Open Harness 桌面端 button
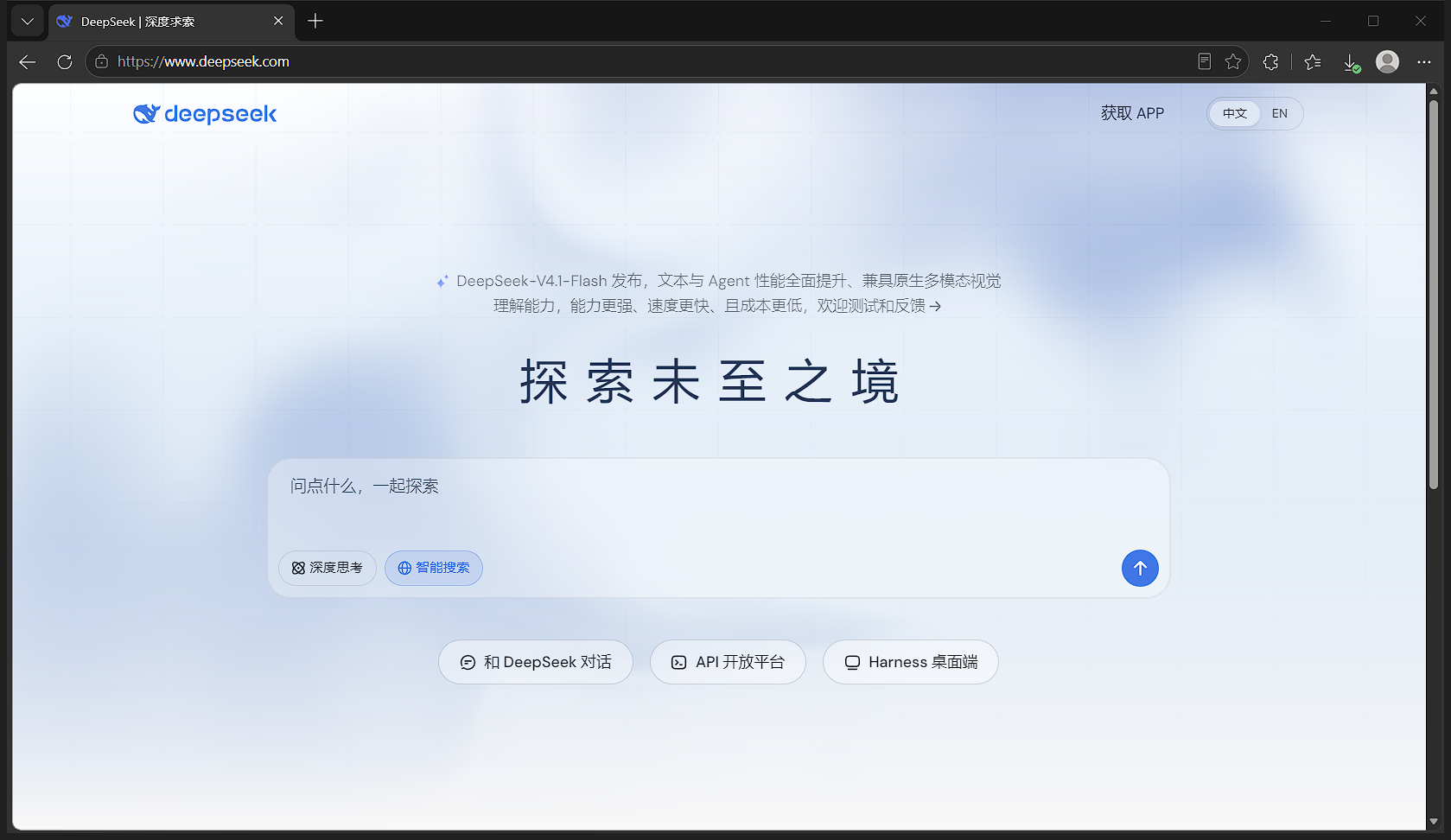 click(911, 662)
